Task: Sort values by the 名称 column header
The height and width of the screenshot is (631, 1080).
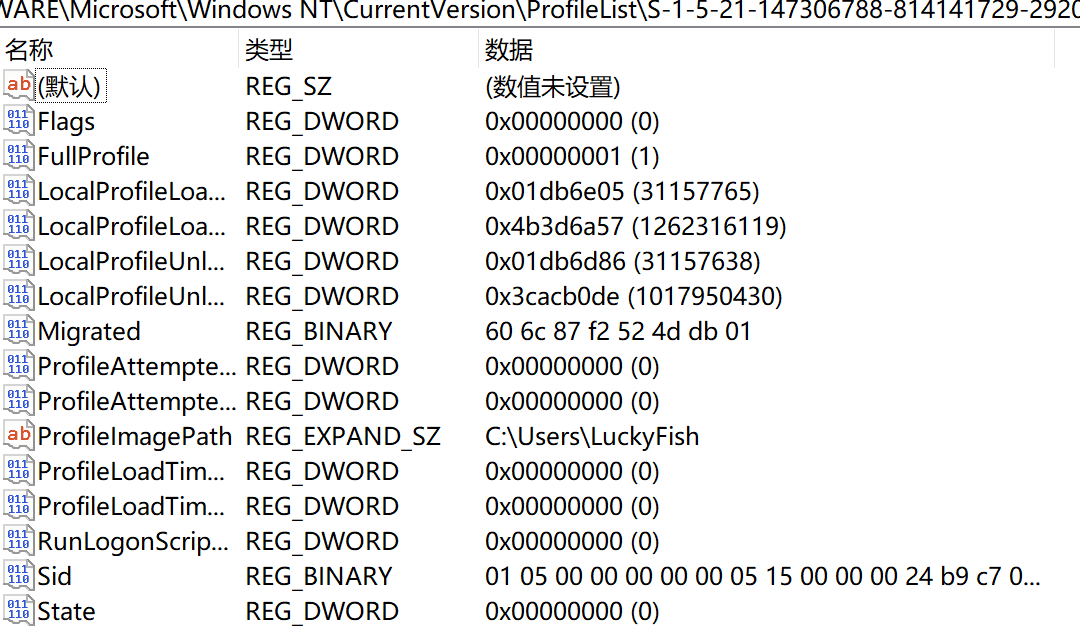Action: (30, 50)
